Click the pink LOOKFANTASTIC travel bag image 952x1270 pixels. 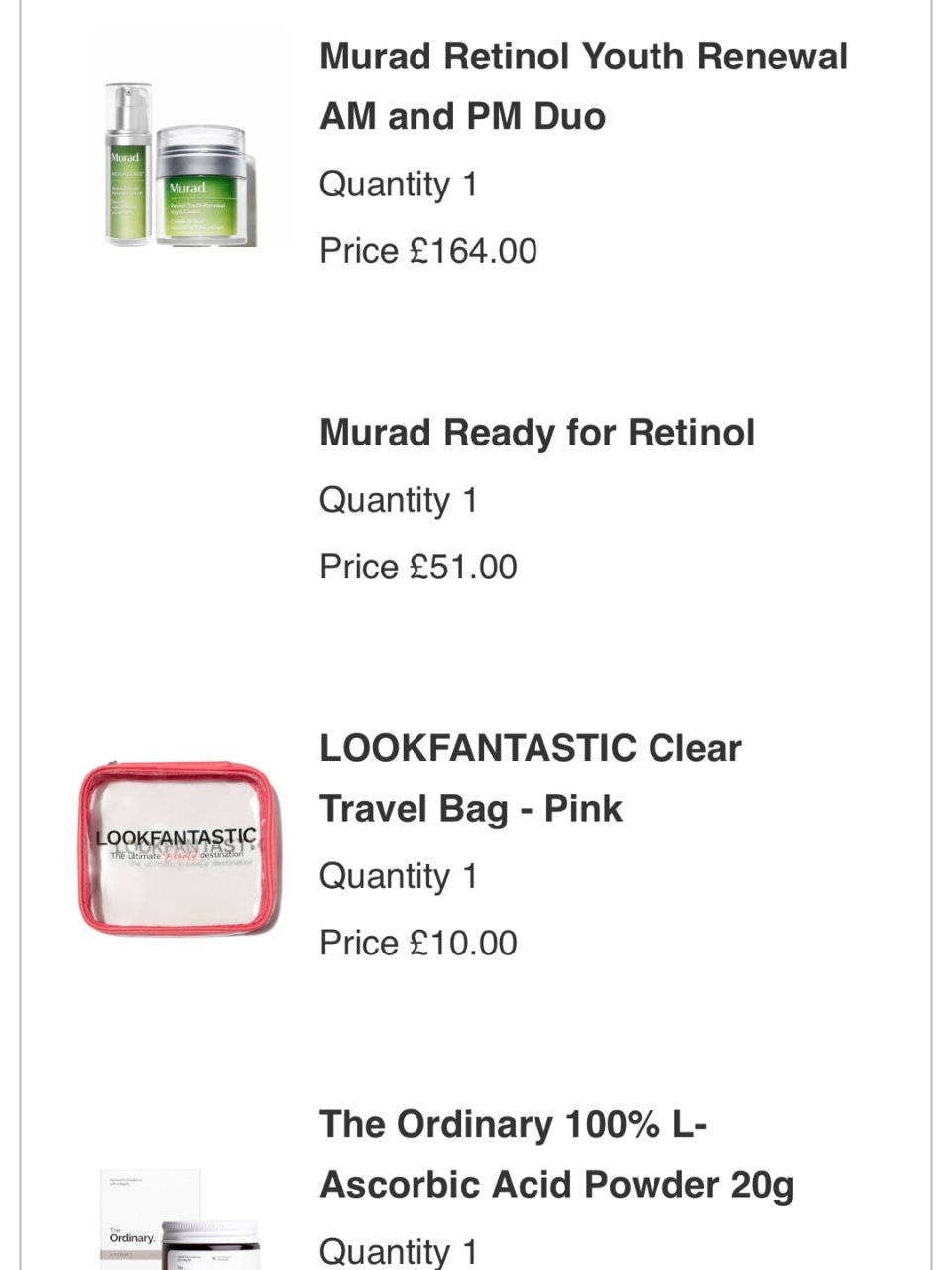pos(178,848)
